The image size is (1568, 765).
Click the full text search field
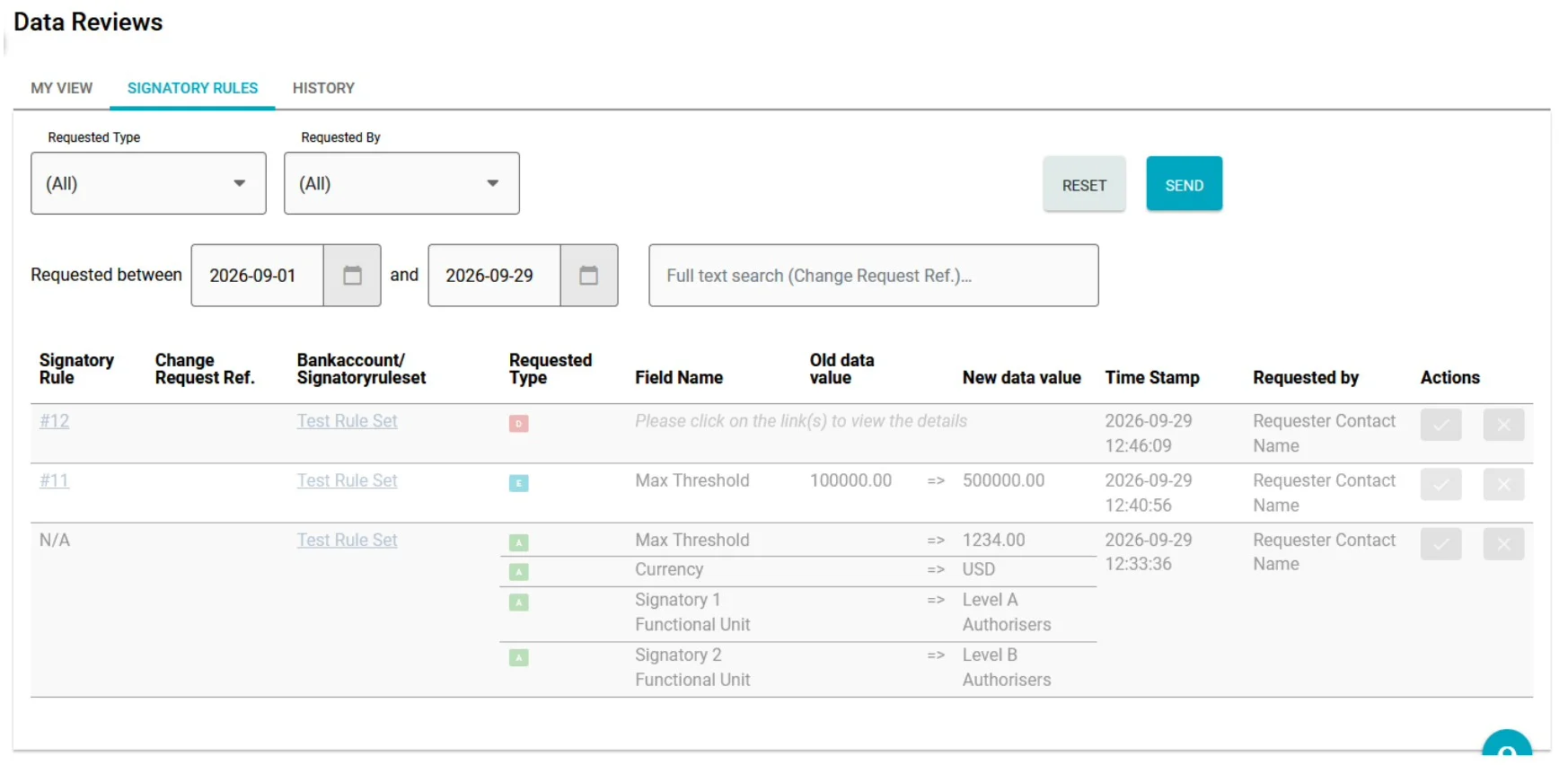pos(874,276)
